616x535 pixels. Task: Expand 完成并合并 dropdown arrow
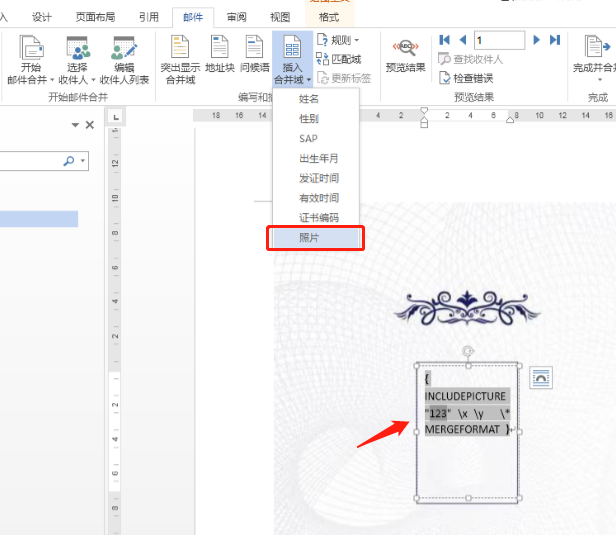[x=600, y=80]
